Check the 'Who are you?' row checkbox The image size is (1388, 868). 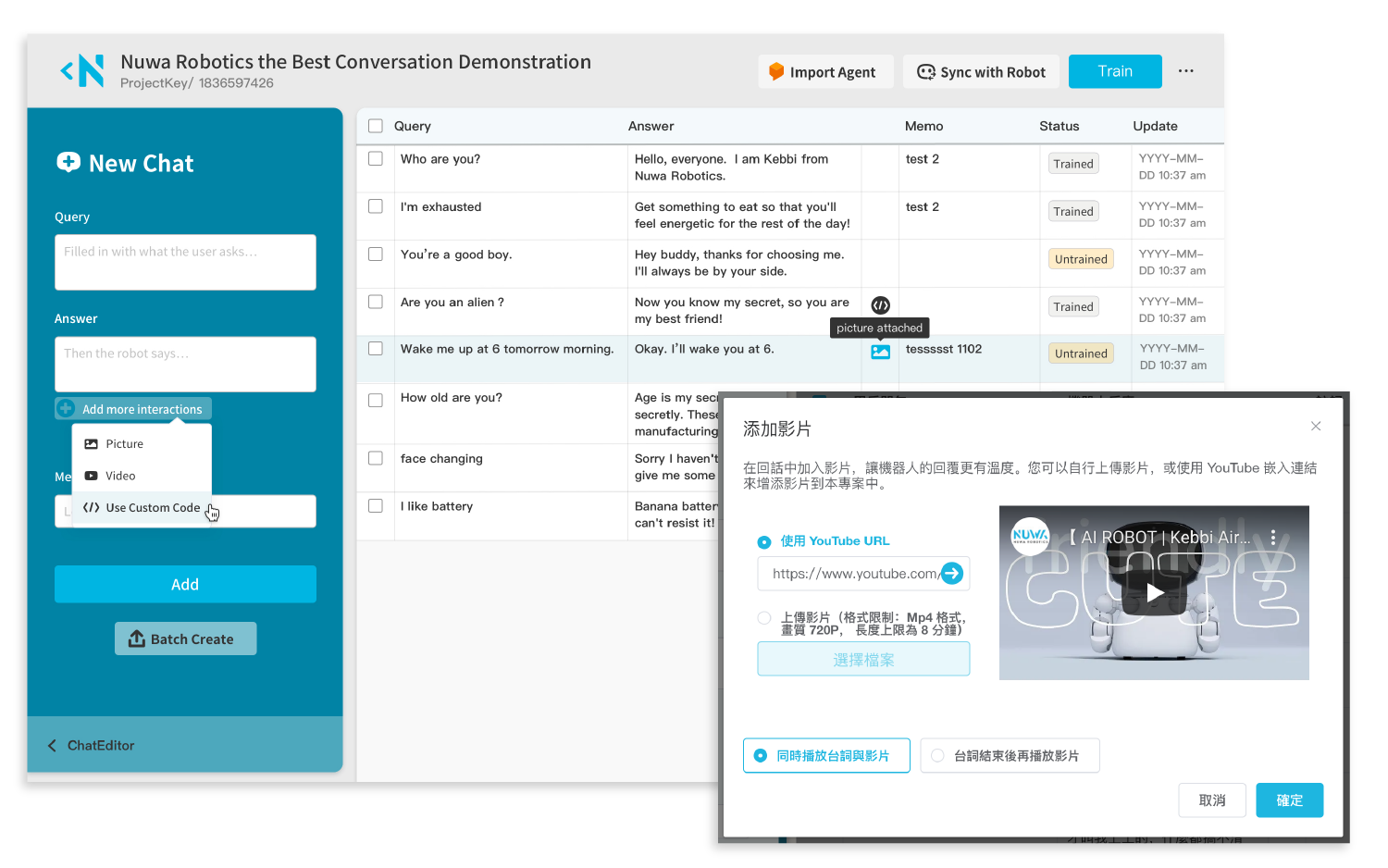[x=376, y=158]
